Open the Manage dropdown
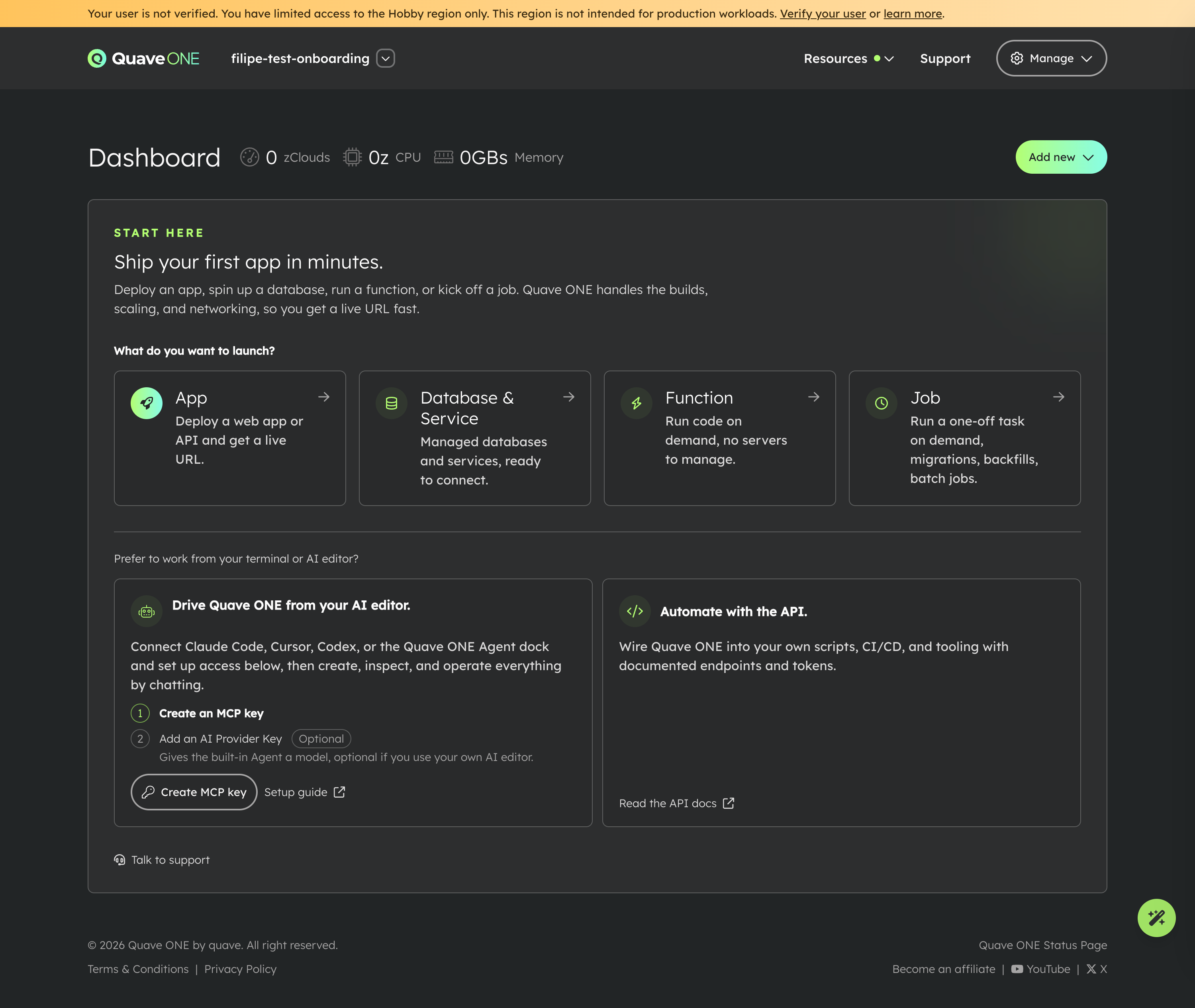 coord(1051,58)
